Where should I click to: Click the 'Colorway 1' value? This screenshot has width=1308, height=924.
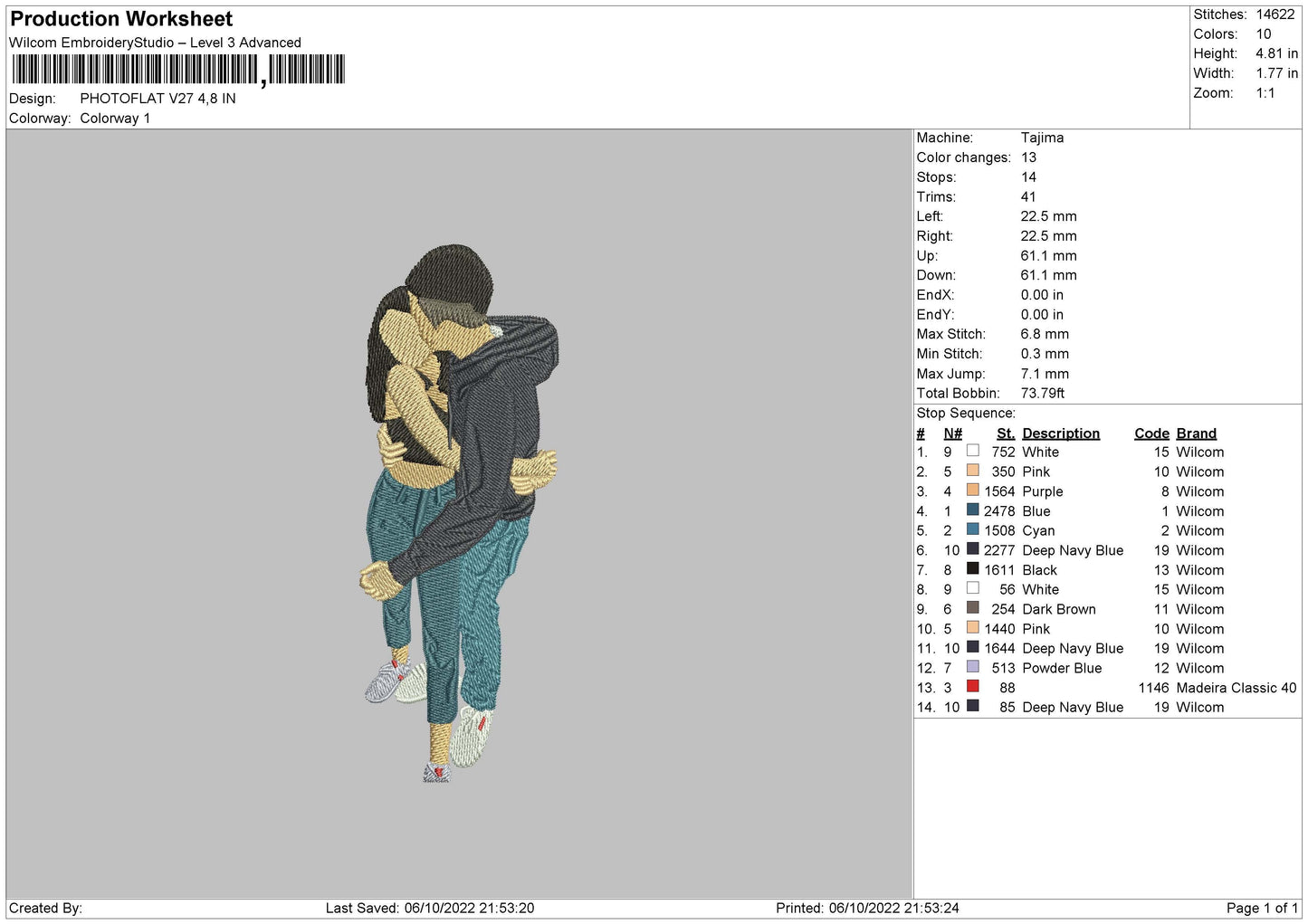click(115, 119)
